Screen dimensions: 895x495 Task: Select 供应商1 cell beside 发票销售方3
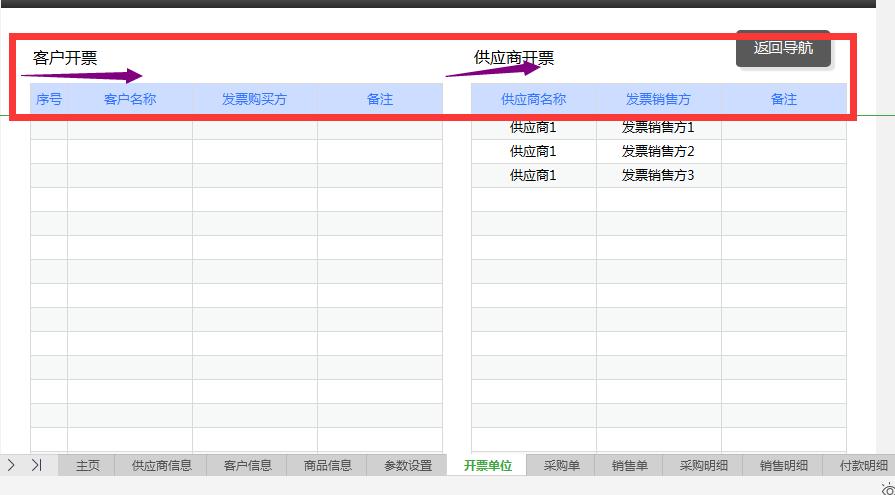[x=534, y=176]
